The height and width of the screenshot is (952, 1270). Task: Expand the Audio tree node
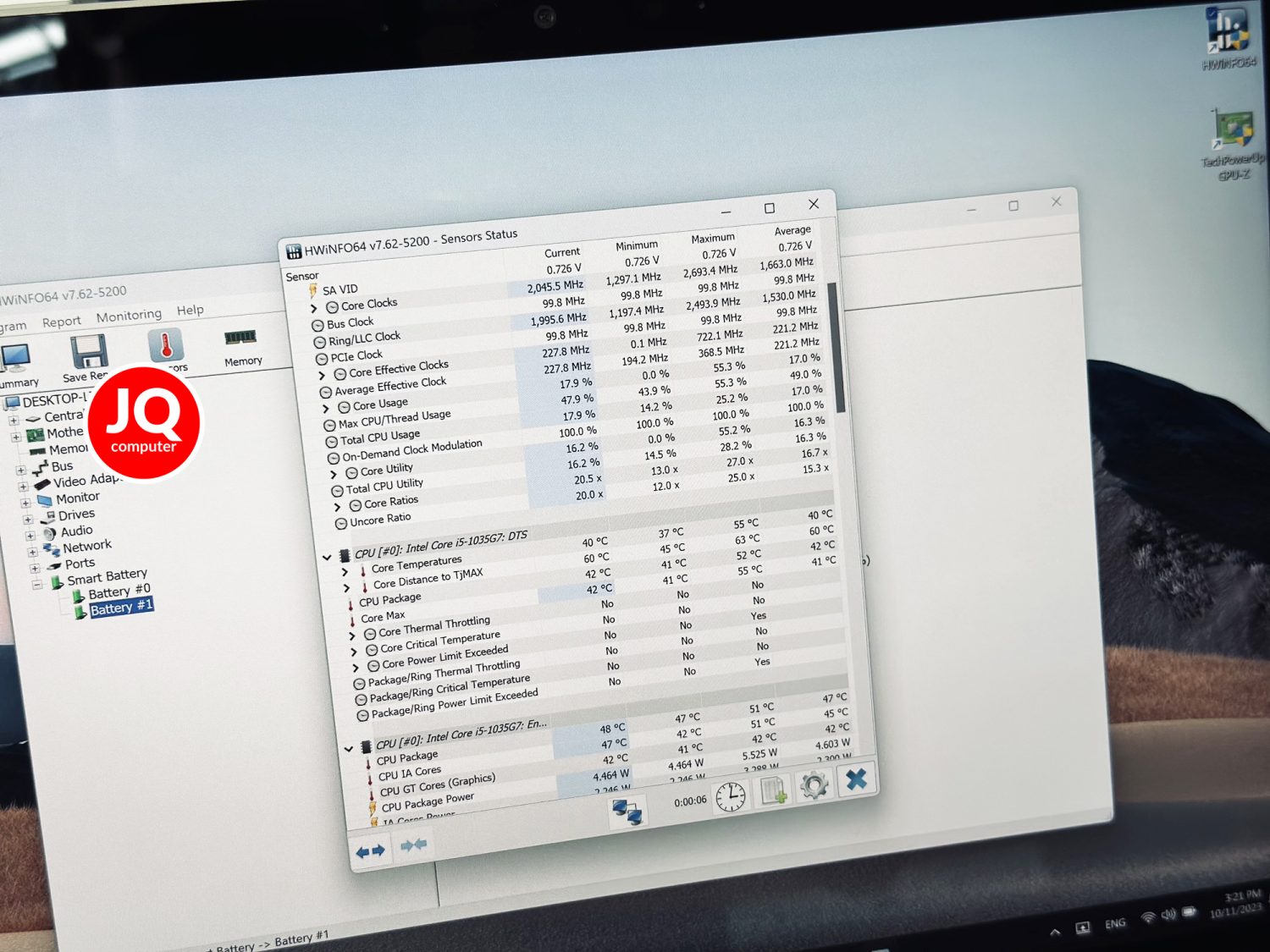30,536
